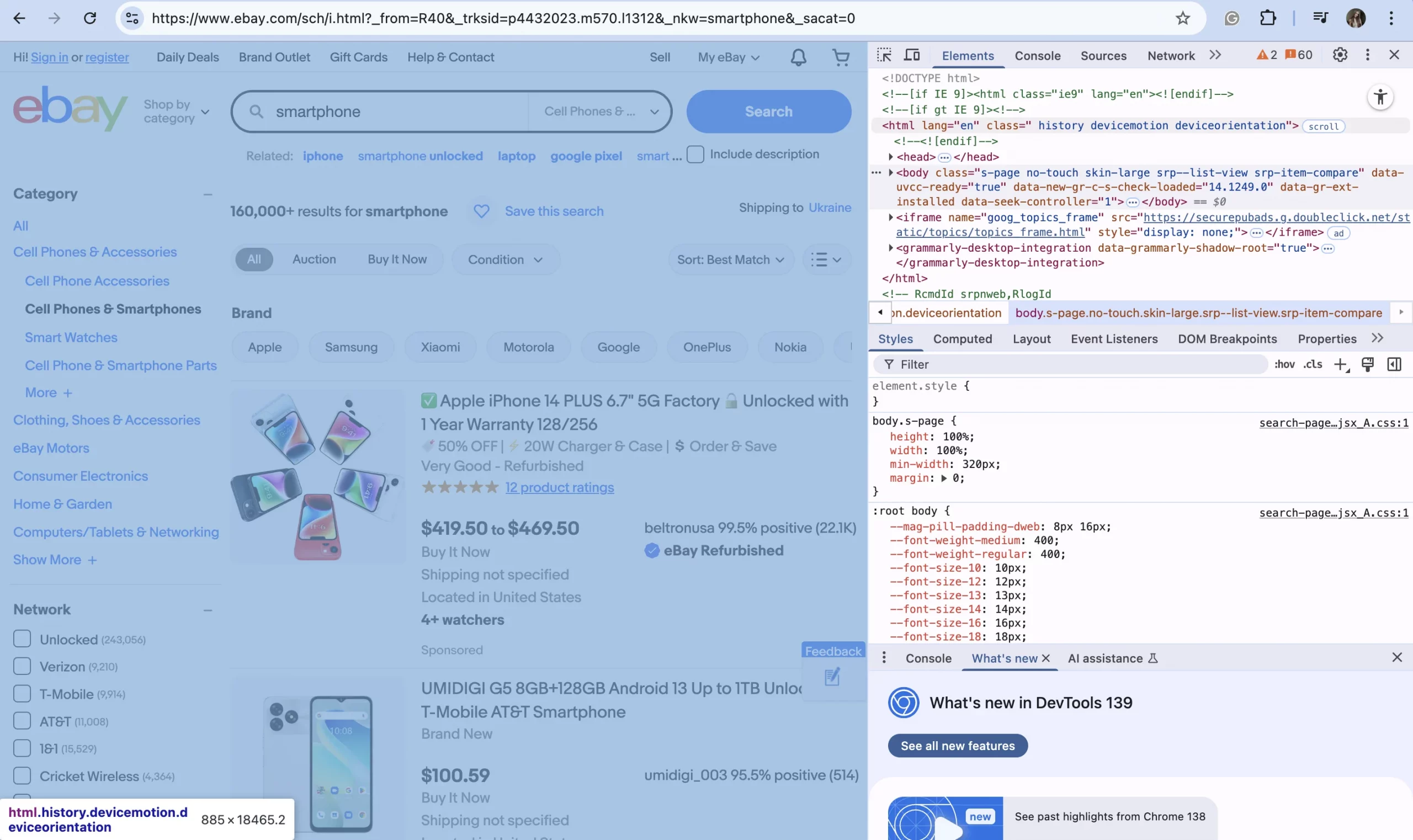
Task: Click the accessibility tree toggle icon
Action: (x=1380, y=97)
